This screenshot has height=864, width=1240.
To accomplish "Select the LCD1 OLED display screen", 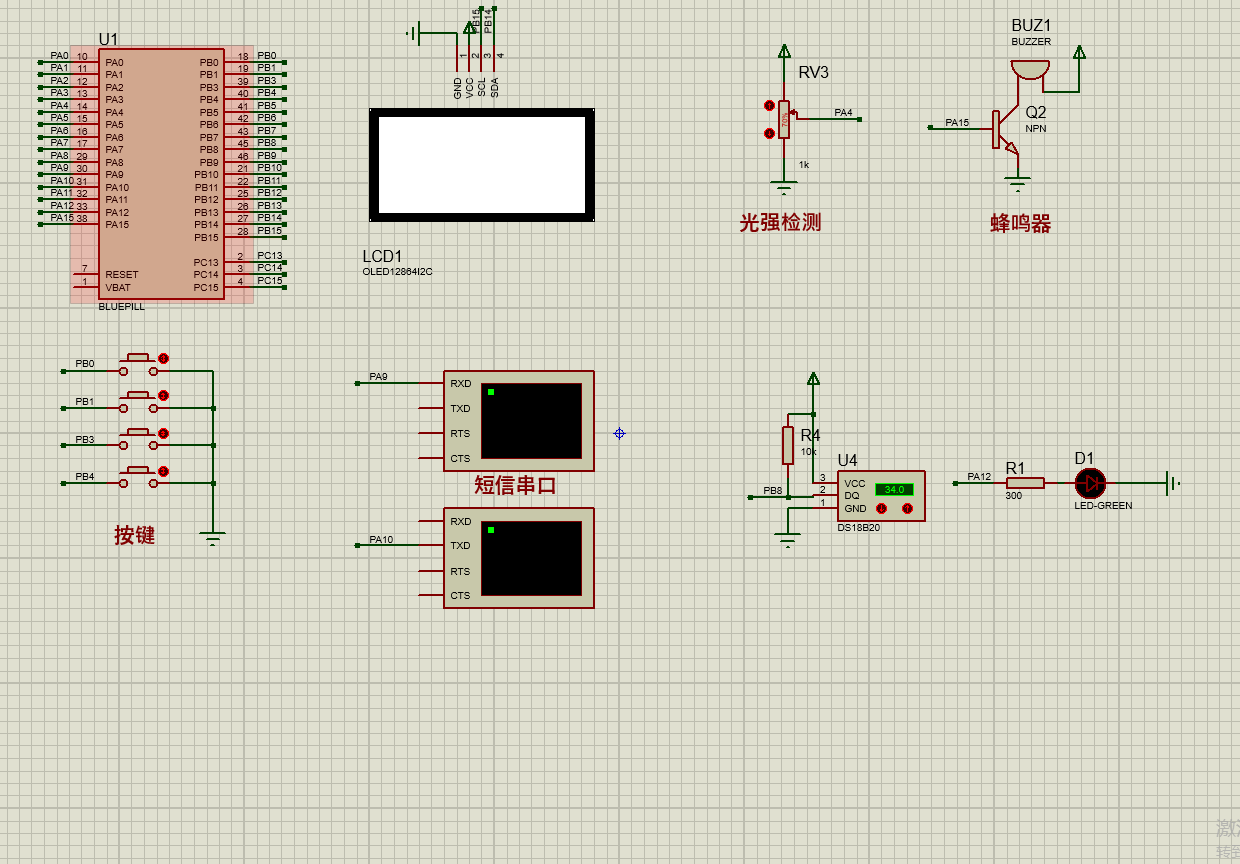I will 482,165.
